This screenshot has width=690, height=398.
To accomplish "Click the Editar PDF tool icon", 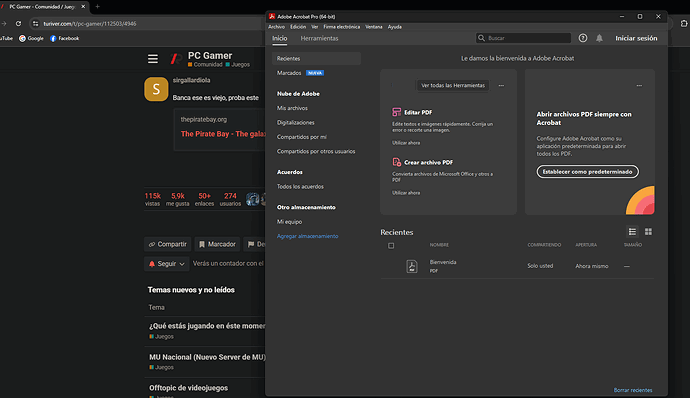I will pyautogui.click(x=396, y=112).
